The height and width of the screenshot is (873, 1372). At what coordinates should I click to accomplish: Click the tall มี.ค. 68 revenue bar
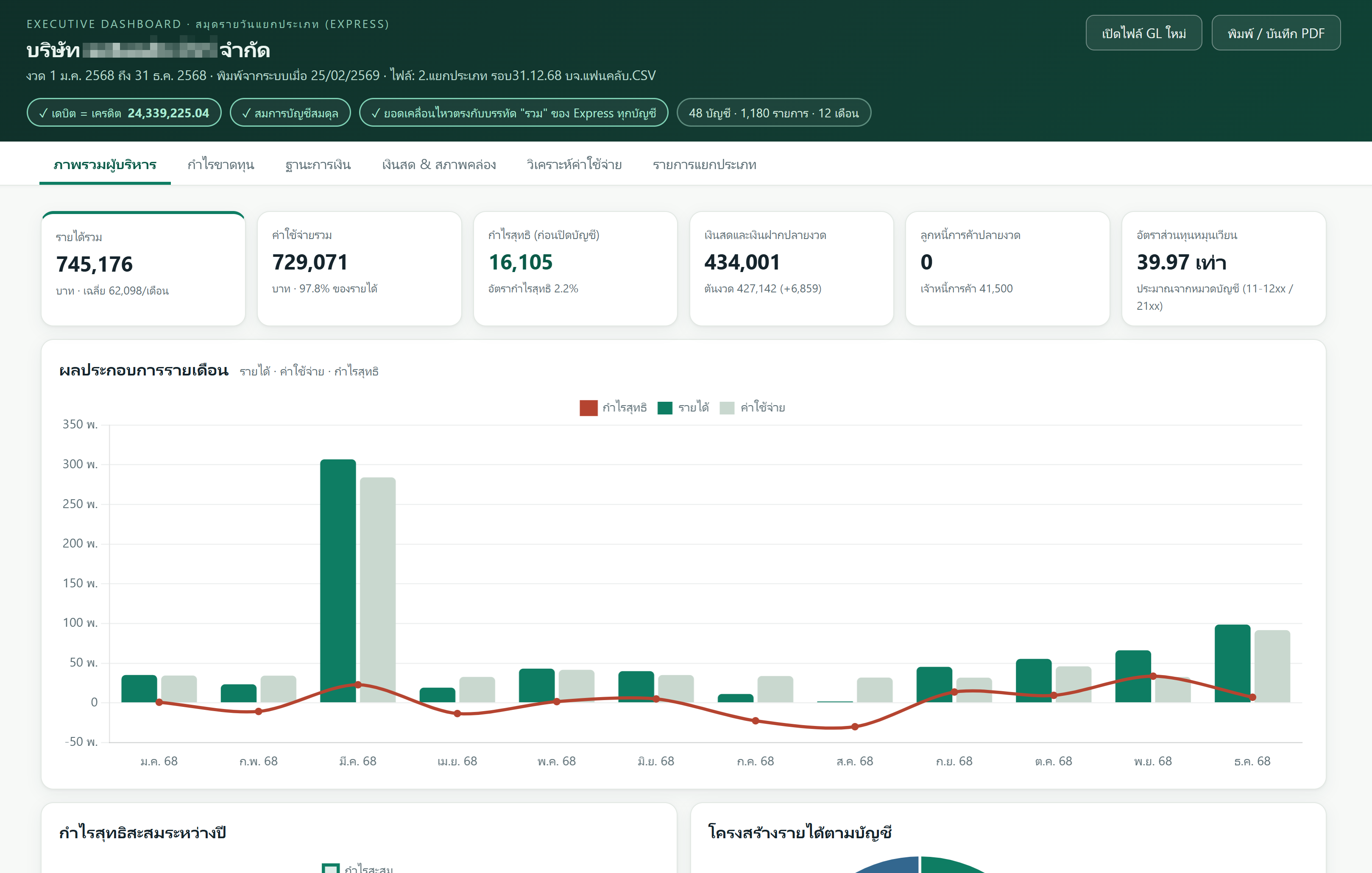click(338, 580)
